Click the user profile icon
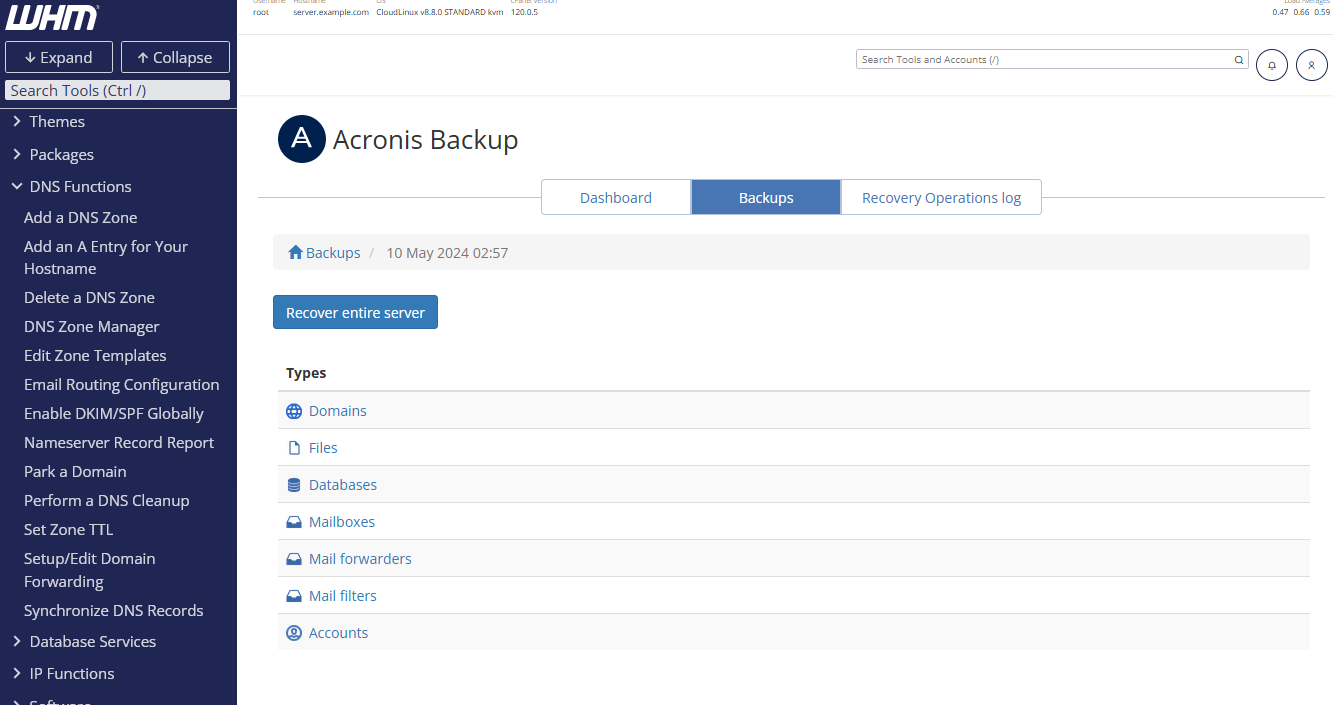The image size is (1333, 705). click(1311, 64)
